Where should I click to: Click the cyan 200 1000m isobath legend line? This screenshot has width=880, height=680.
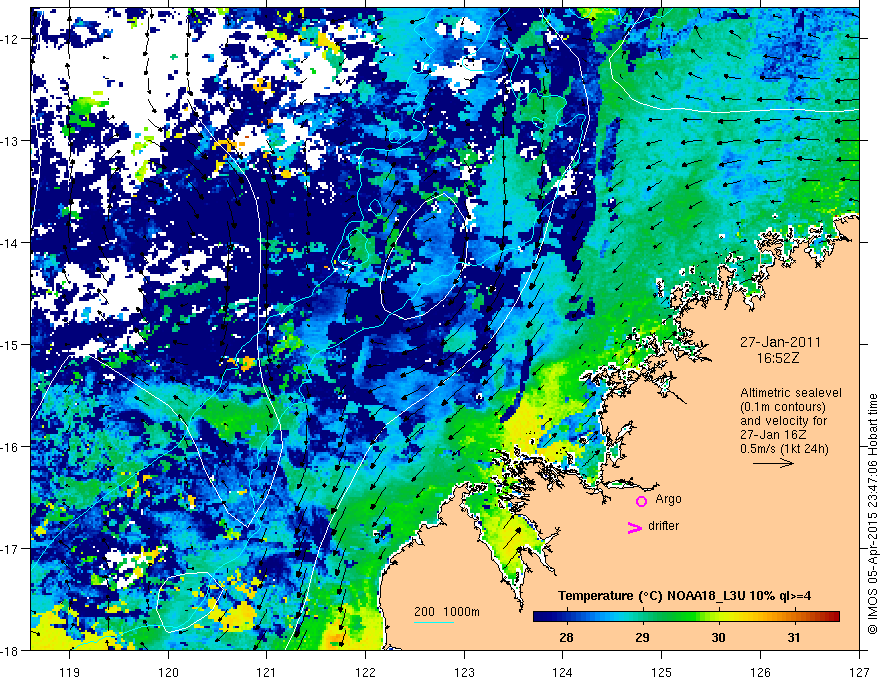click(x=434, y=622)
